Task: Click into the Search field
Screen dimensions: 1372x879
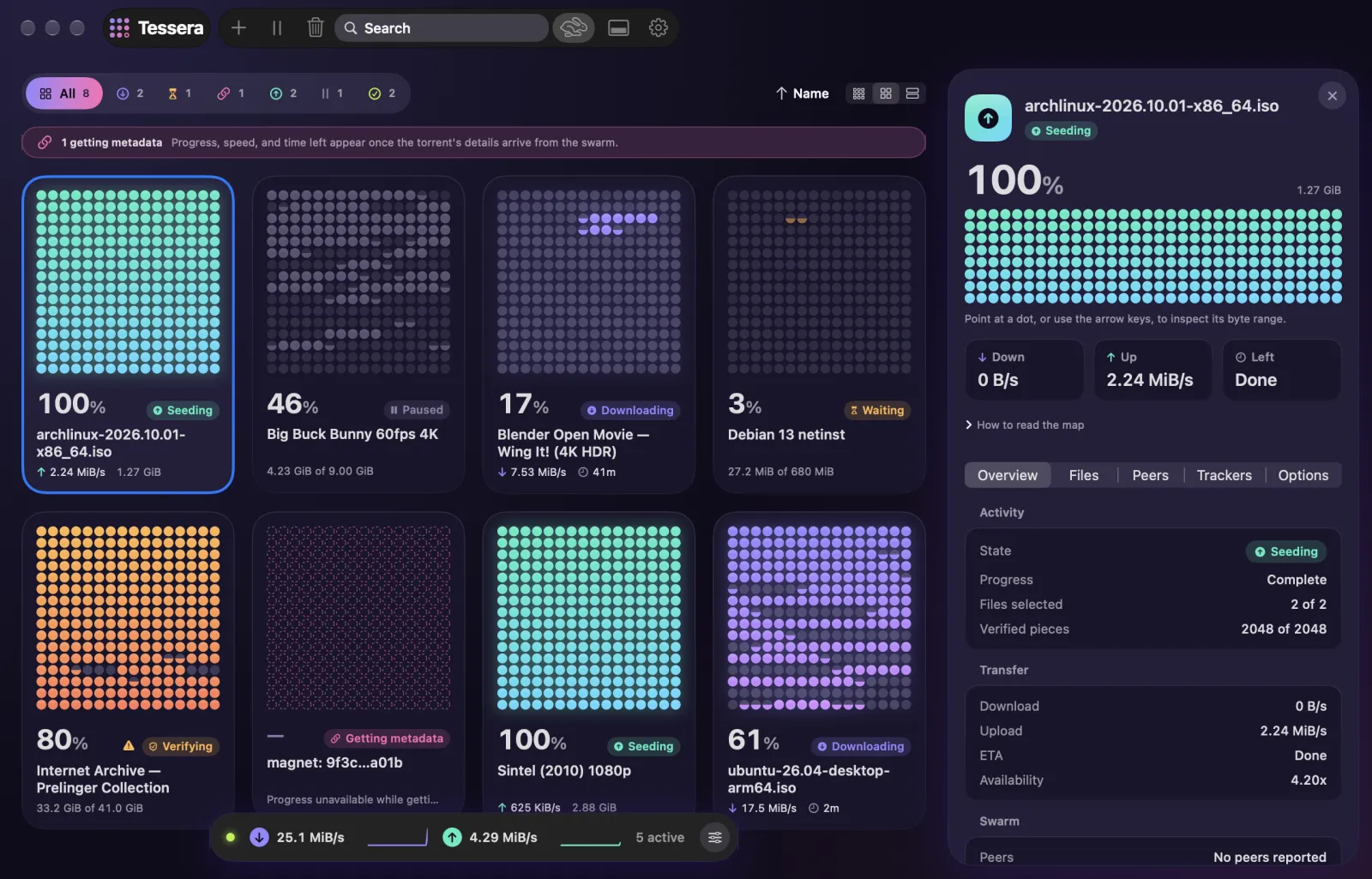Action: pyautogui.click(x=442, y=28)
